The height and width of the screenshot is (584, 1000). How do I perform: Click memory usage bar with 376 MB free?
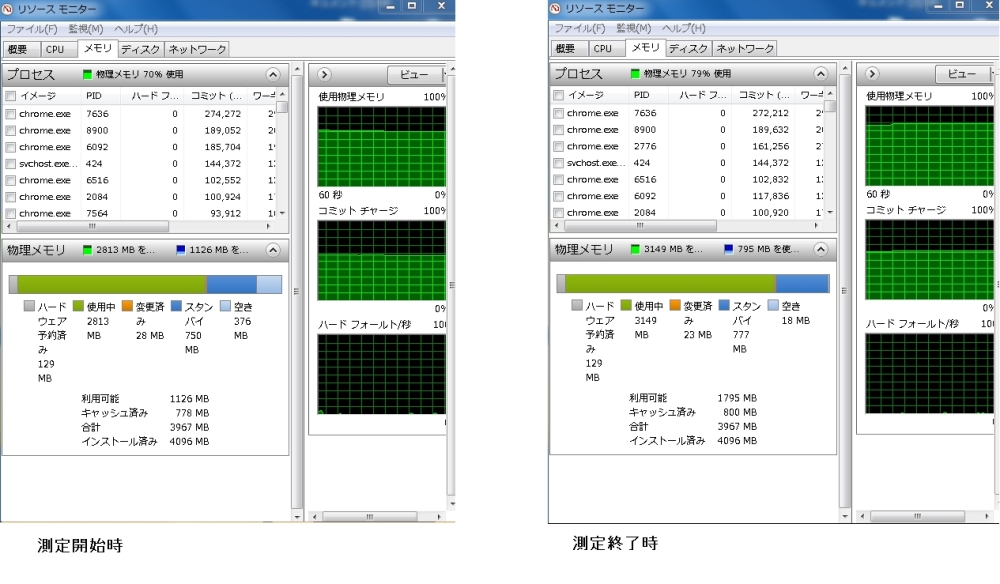click(x=145, y=285)
